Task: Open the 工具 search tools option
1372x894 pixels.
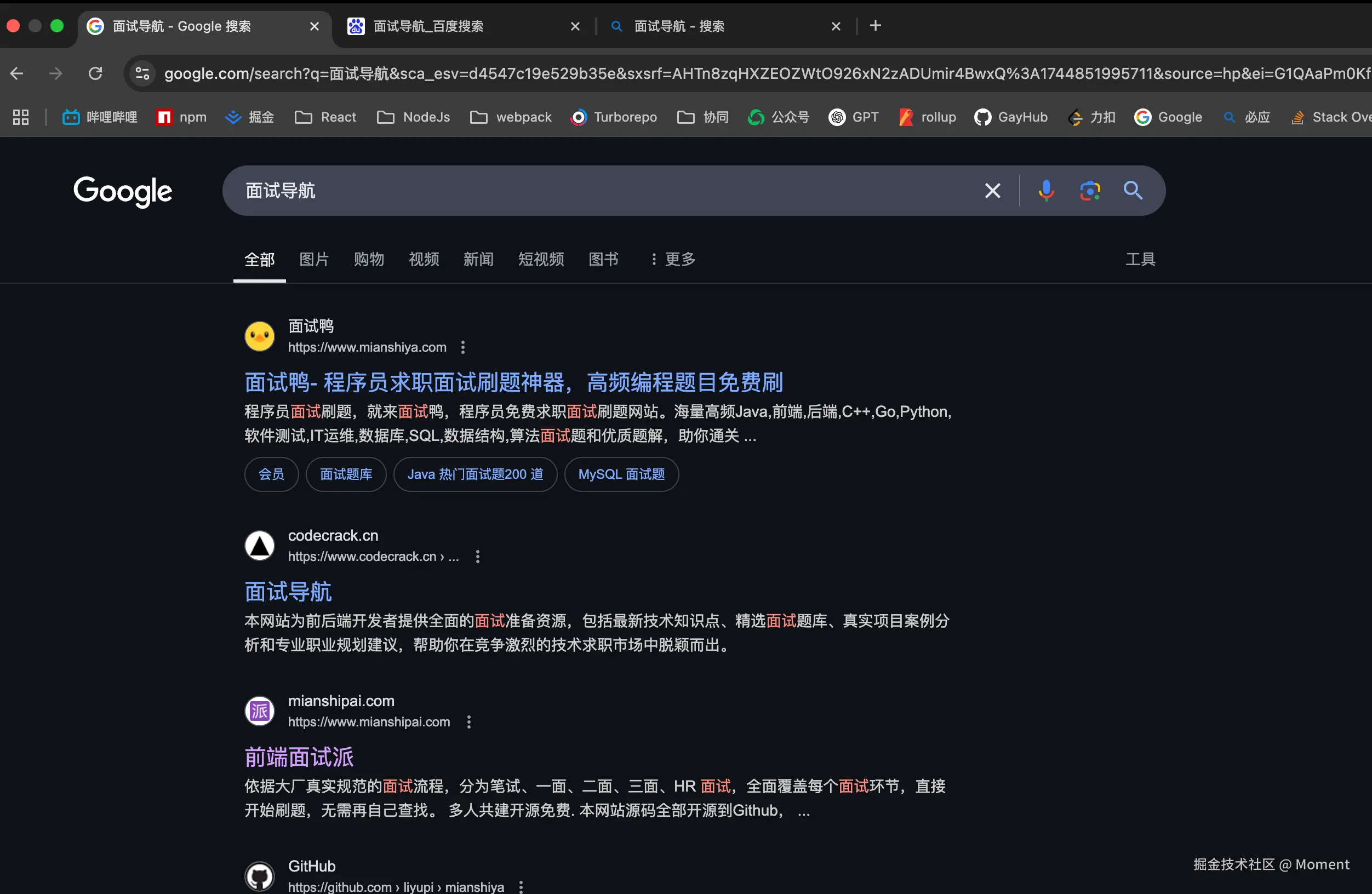Action: pyautogui.click(x=1140, y=260)
